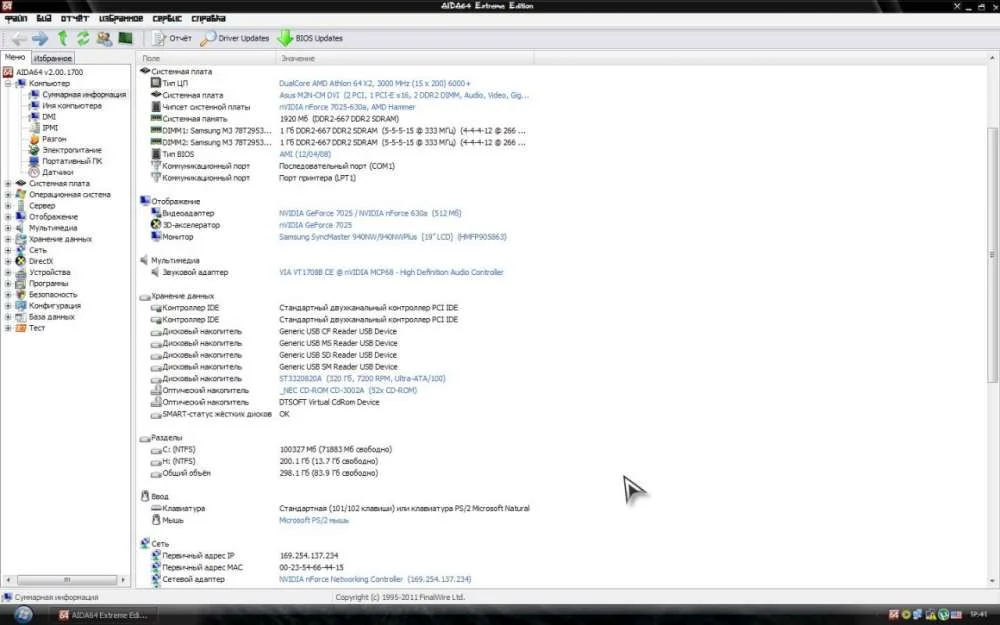This screenshot has height=625, width=1000.
Task: Open the _NEC CD-ROM CD-3002A link
Action: [x=348, y=390]
